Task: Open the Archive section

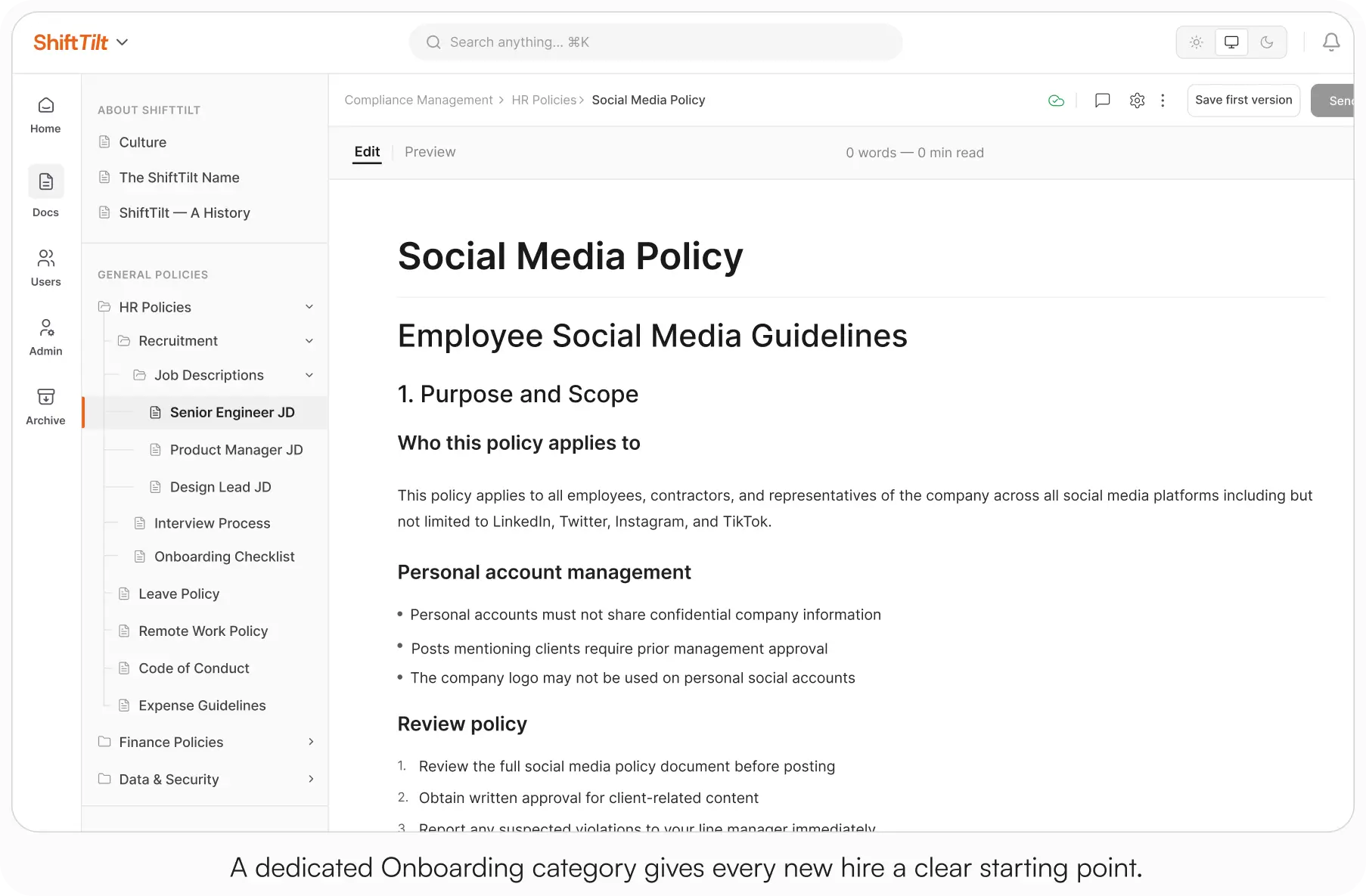Action: [45, 407]
